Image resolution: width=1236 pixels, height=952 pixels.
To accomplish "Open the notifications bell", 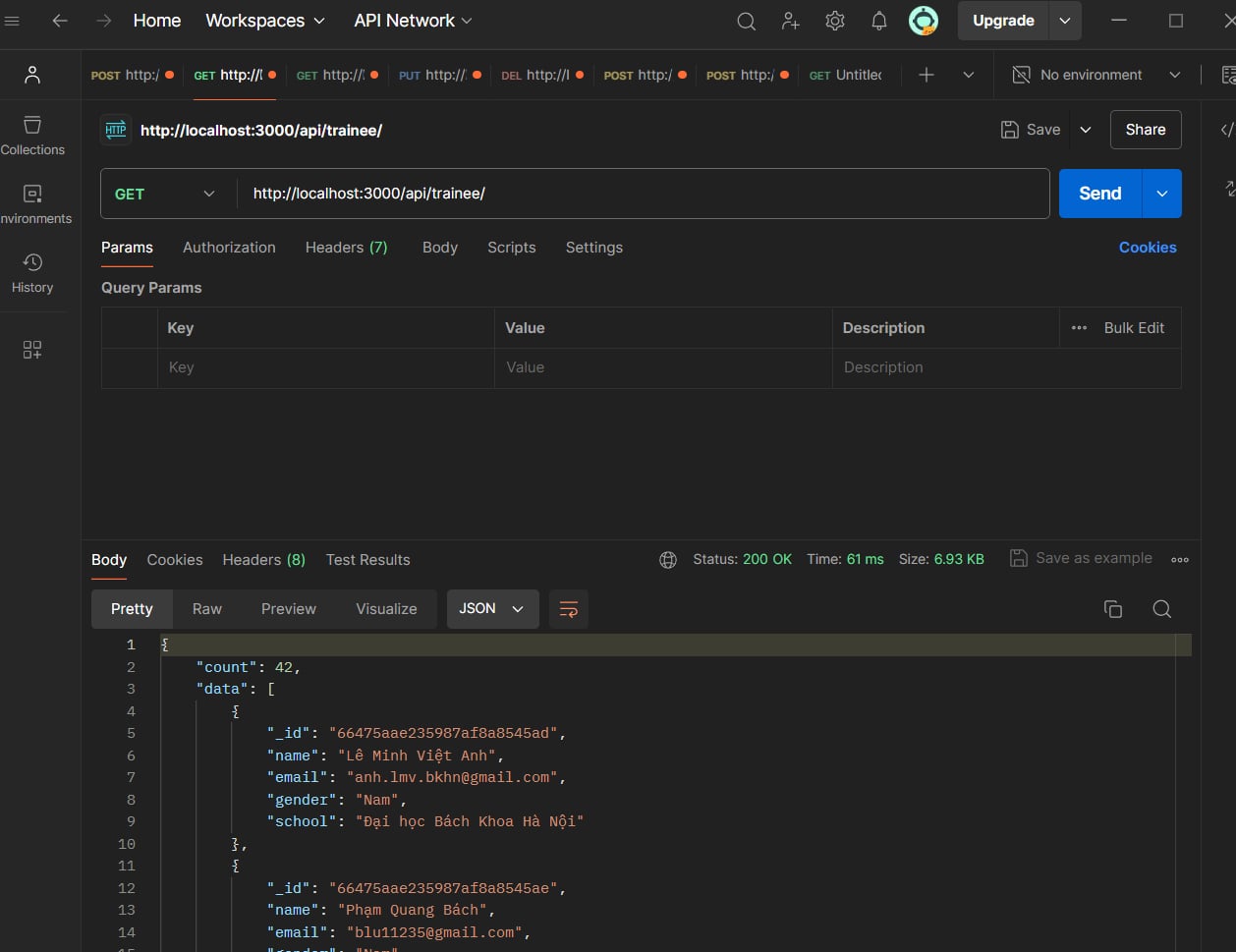I will point(879,21).
